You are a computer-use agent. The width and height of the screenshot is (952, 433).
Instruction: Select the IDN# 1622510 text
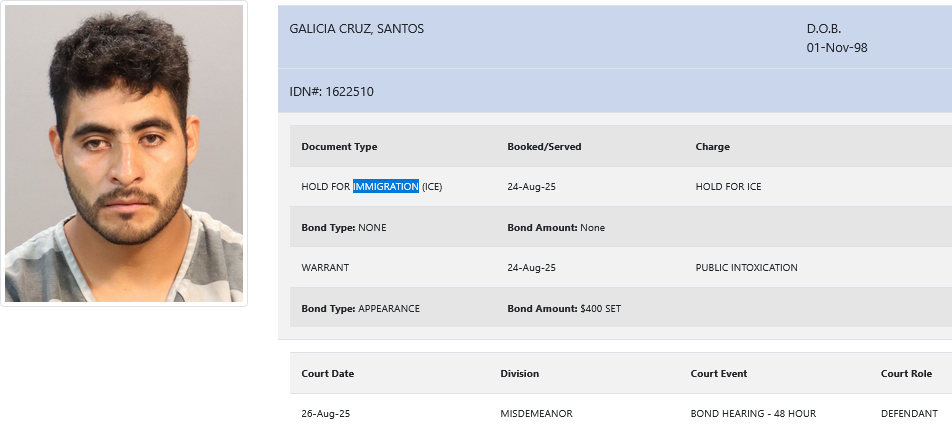tap(332, 92)
